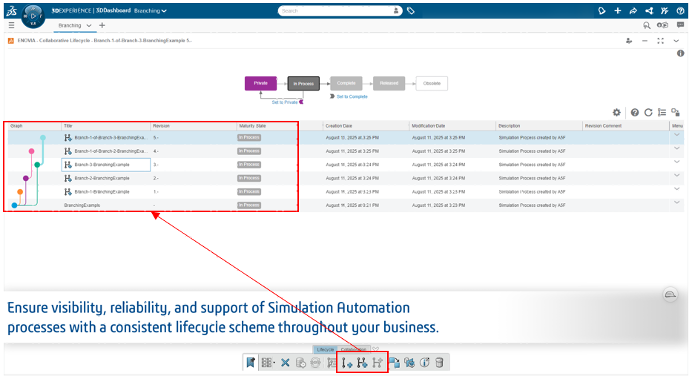The image size is (692, 376).
Task: Click the blue root graph node
Action: pyautogui.click(x=14, y=205)
